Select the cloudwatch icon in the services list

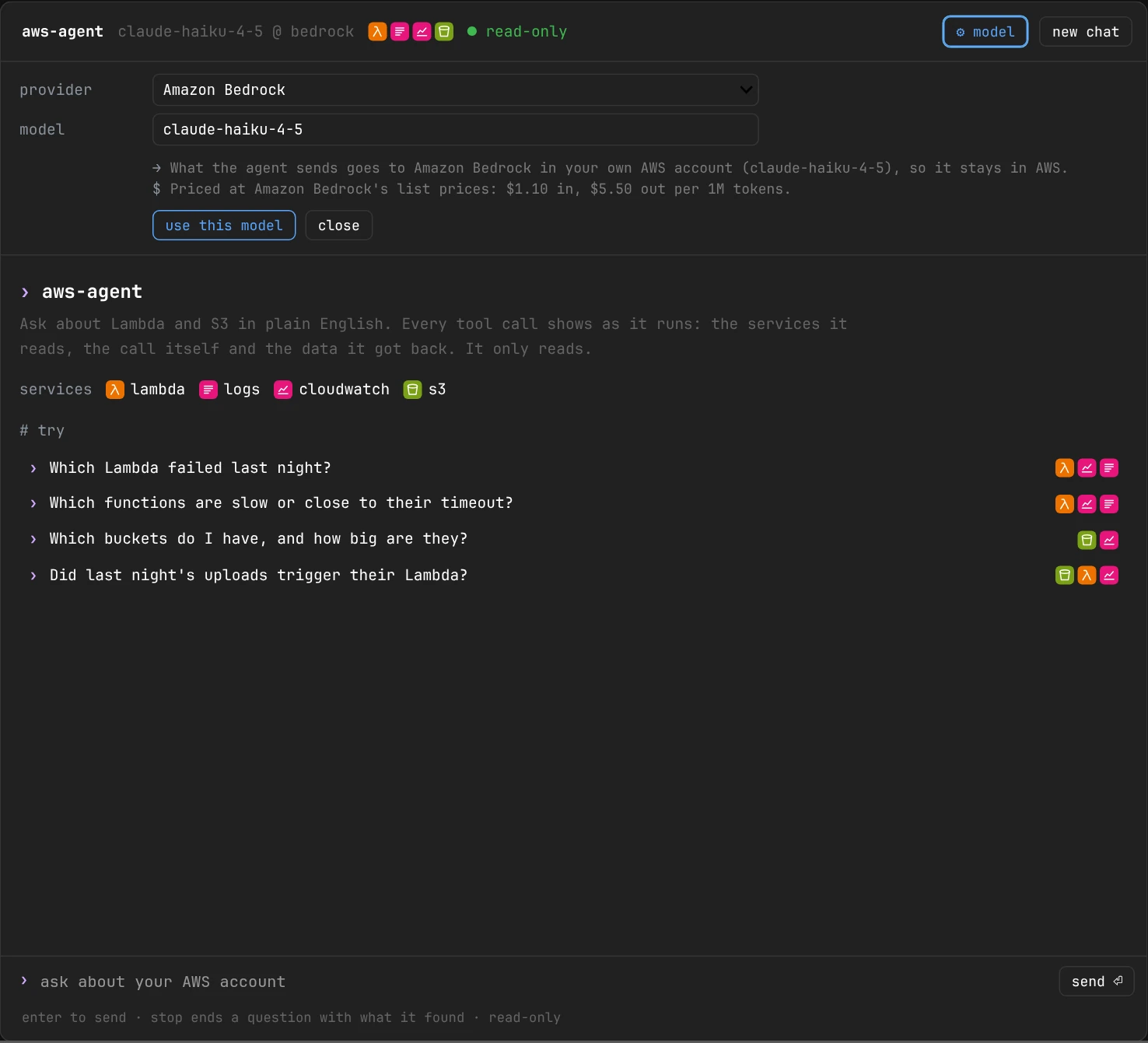click(283, 390)
